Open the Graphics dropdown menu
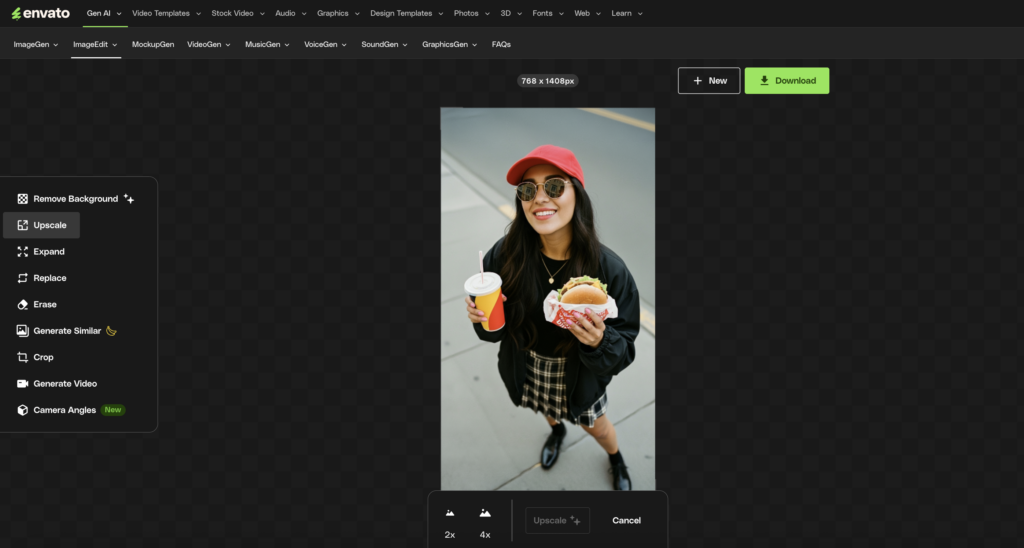 (338, 13)
